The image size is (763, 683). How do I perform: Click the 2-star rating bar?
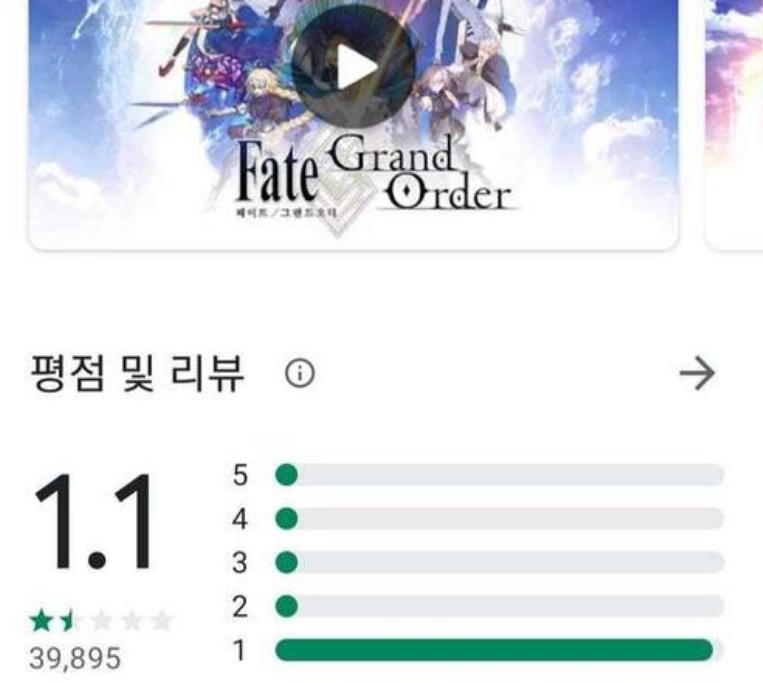coord(500,606)
